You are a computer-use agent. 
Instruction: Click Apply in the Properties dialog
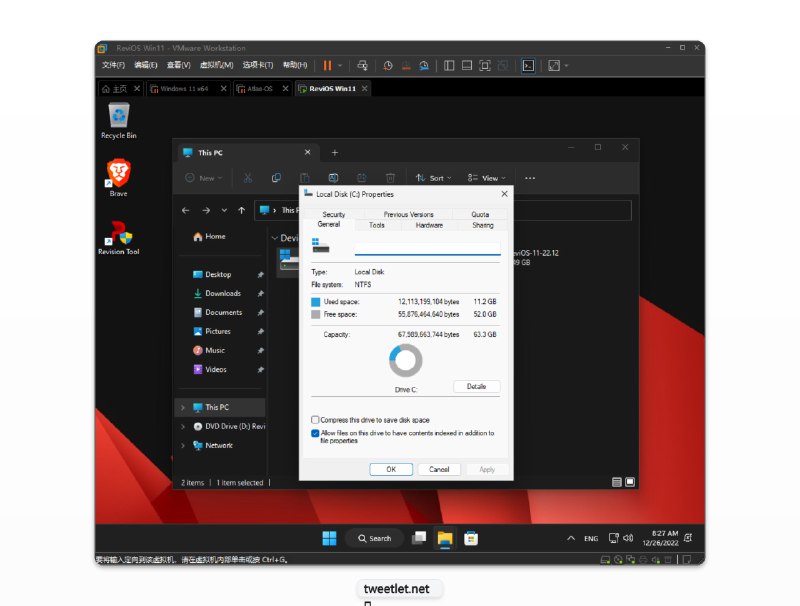coord(487,469)
